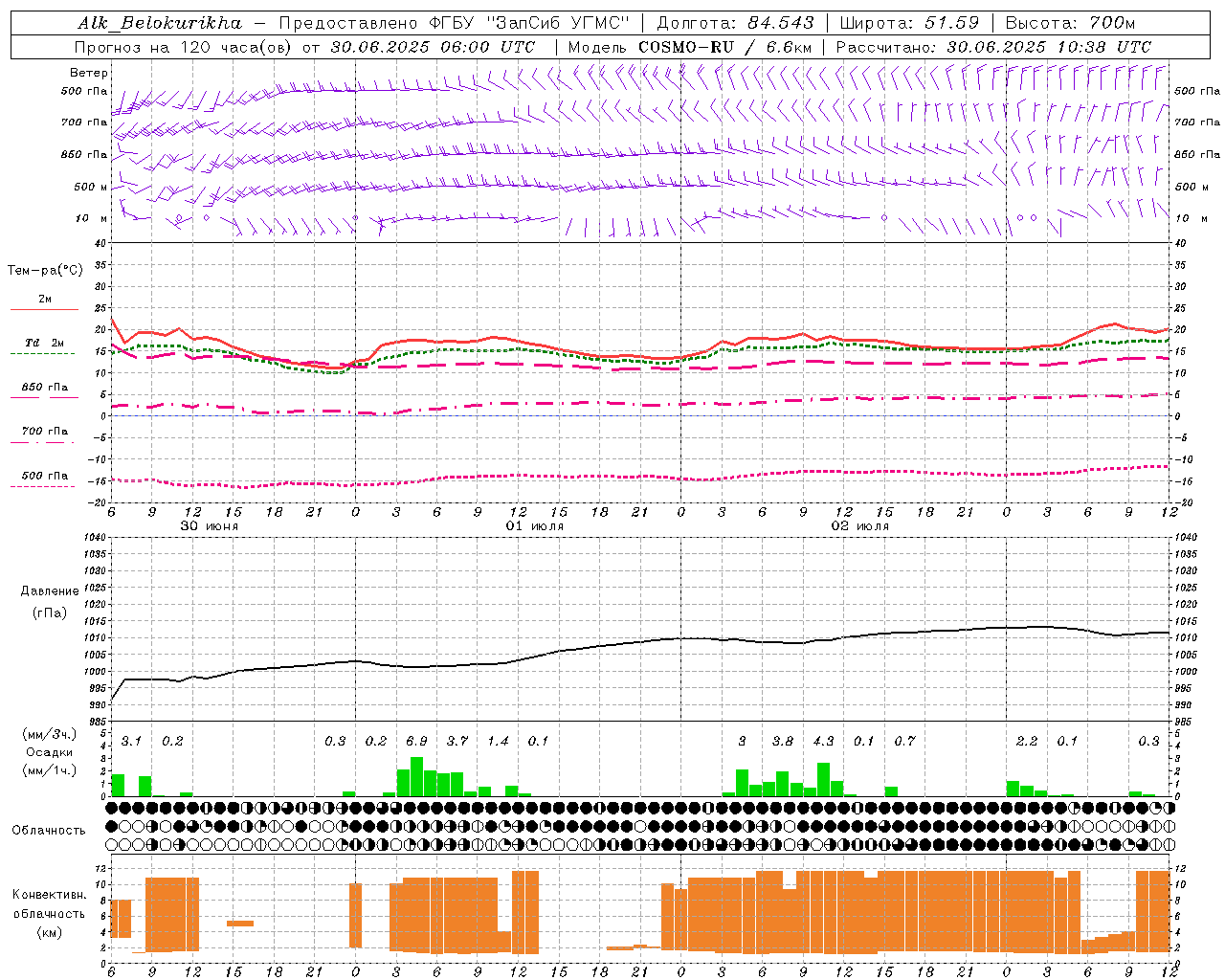This screenshot has width=1225, height=980.
Task: Click the Давление pressure panel label
Action: 50,591
